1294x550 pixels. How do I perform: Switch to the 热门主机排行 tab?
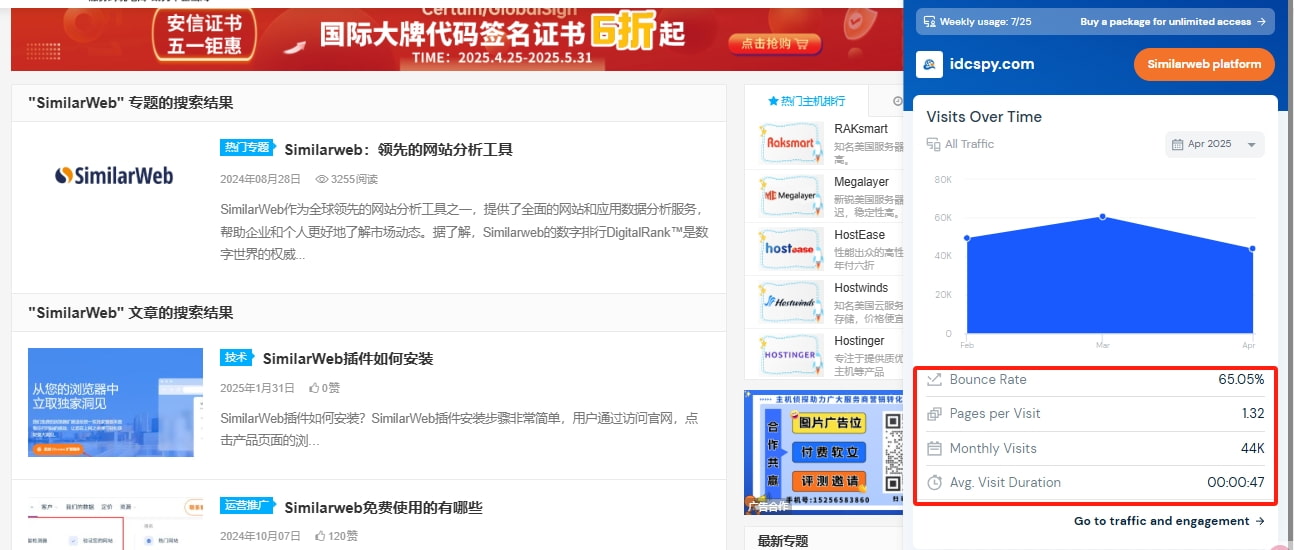point(806,101)
